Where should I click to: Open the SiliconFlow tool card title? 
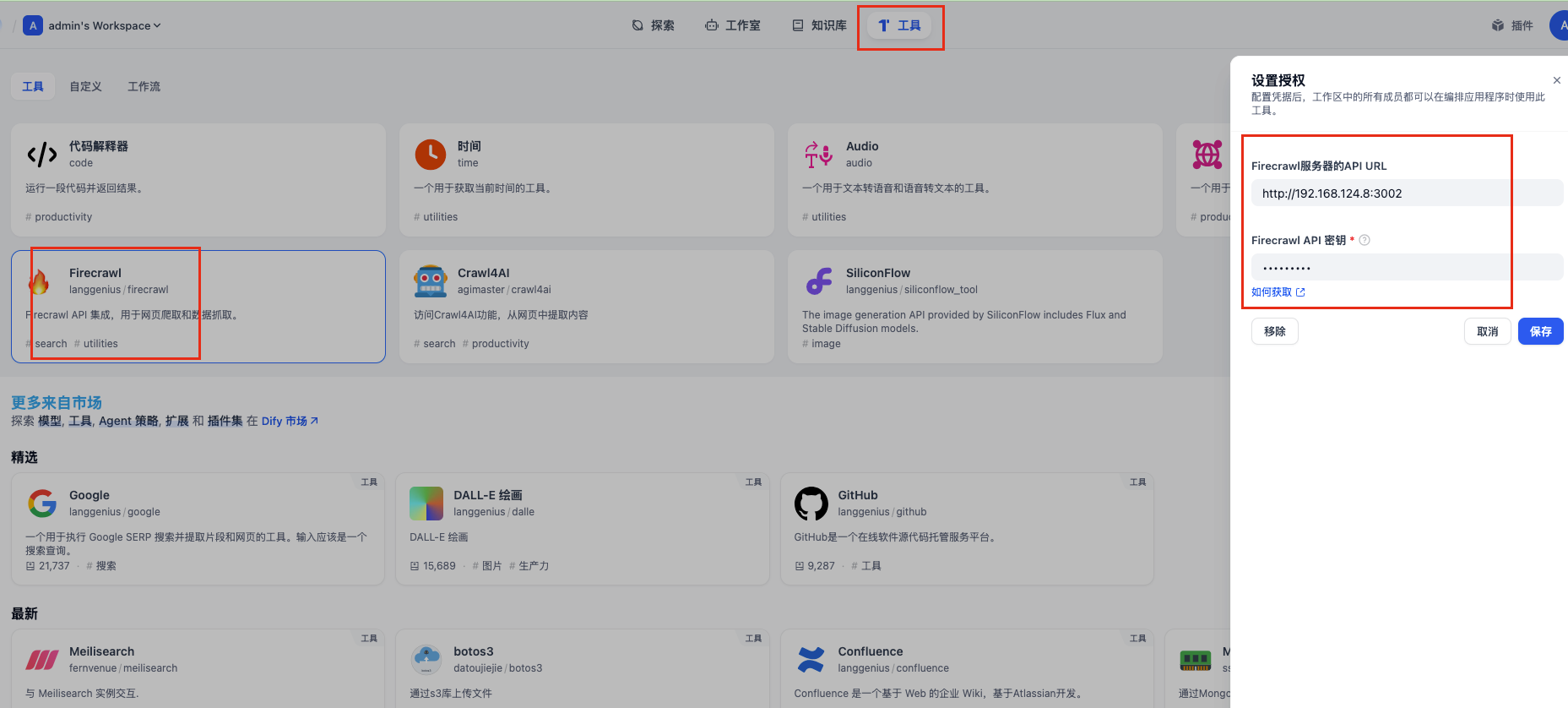(878, 273)
